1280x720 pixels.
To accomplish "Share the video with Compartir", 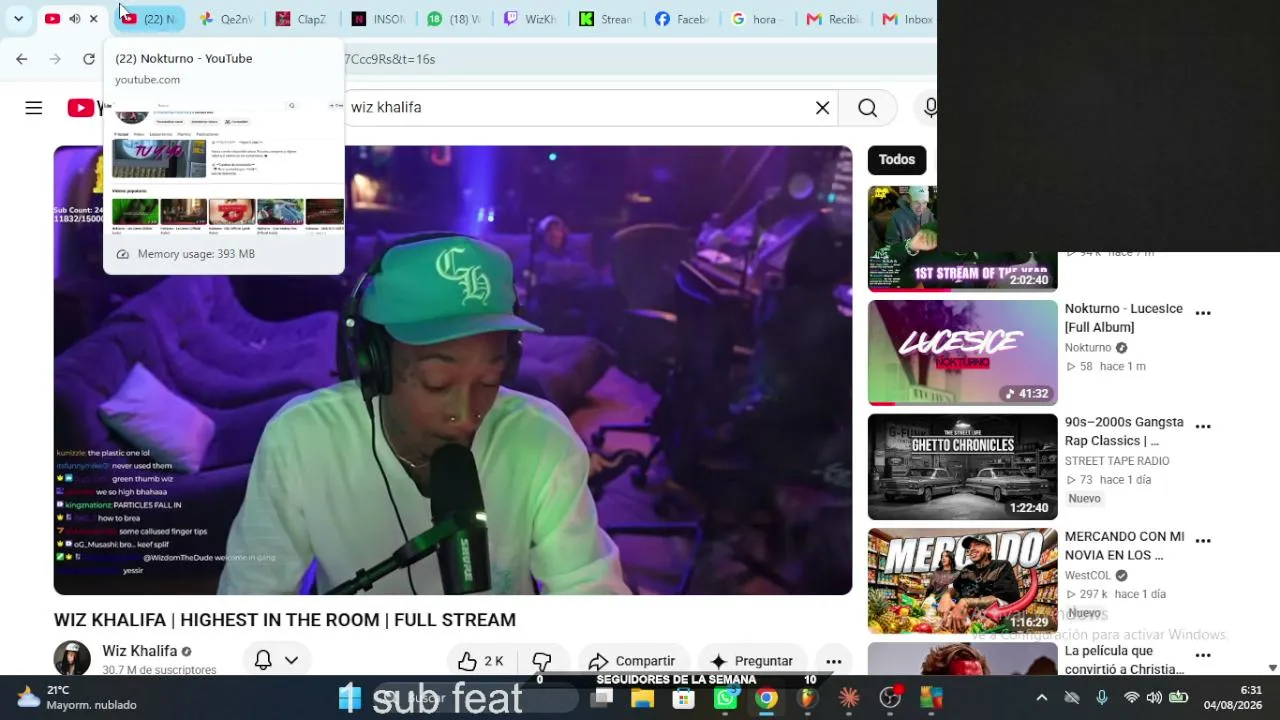I will pos(632,661).
